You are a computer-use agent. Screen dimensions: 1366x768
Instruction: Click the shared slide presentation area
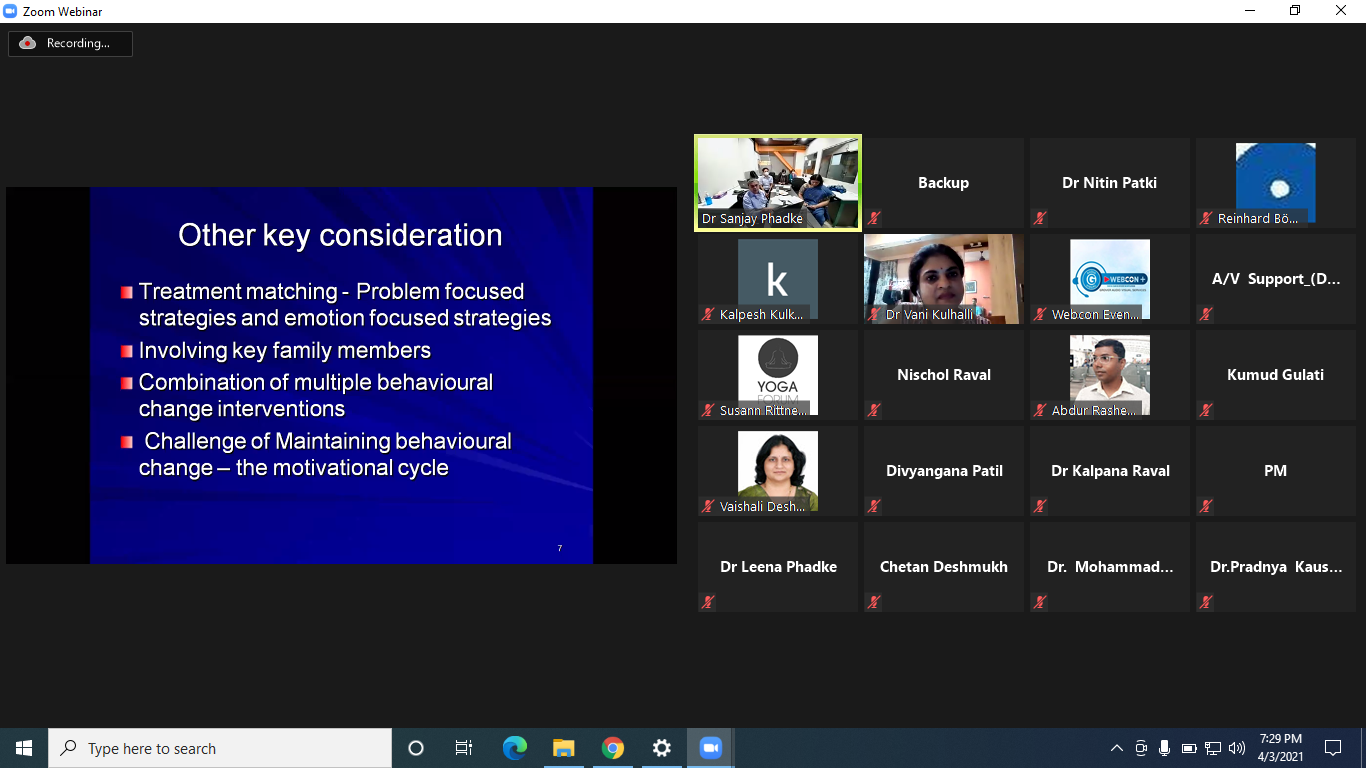pyautogui.click(x=341, y=375)
